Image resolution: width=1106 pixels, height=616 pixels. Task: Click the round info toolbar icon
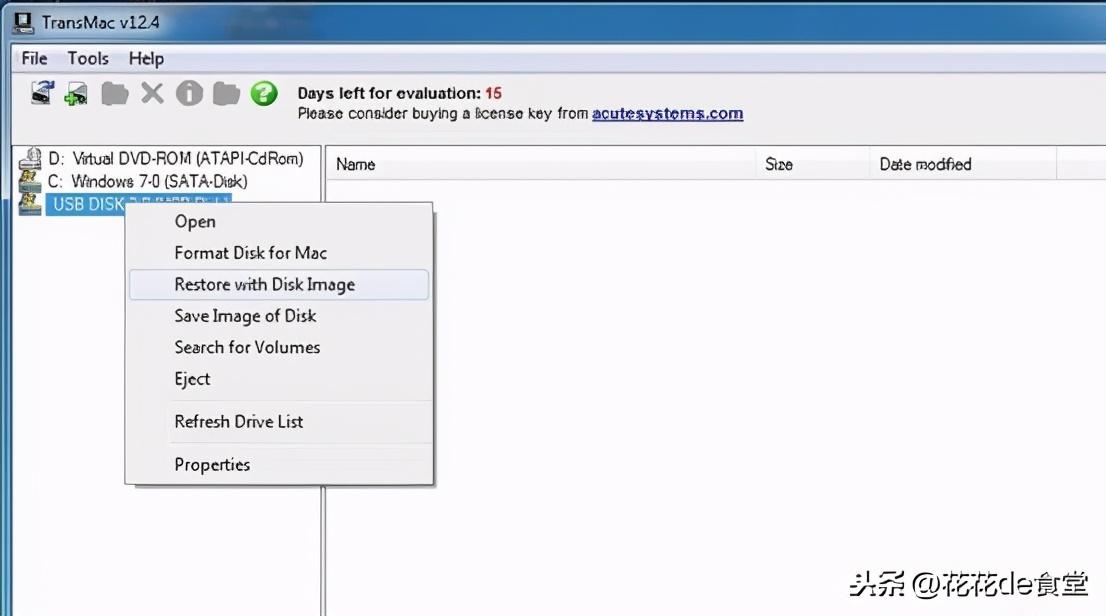click(189, 93)
